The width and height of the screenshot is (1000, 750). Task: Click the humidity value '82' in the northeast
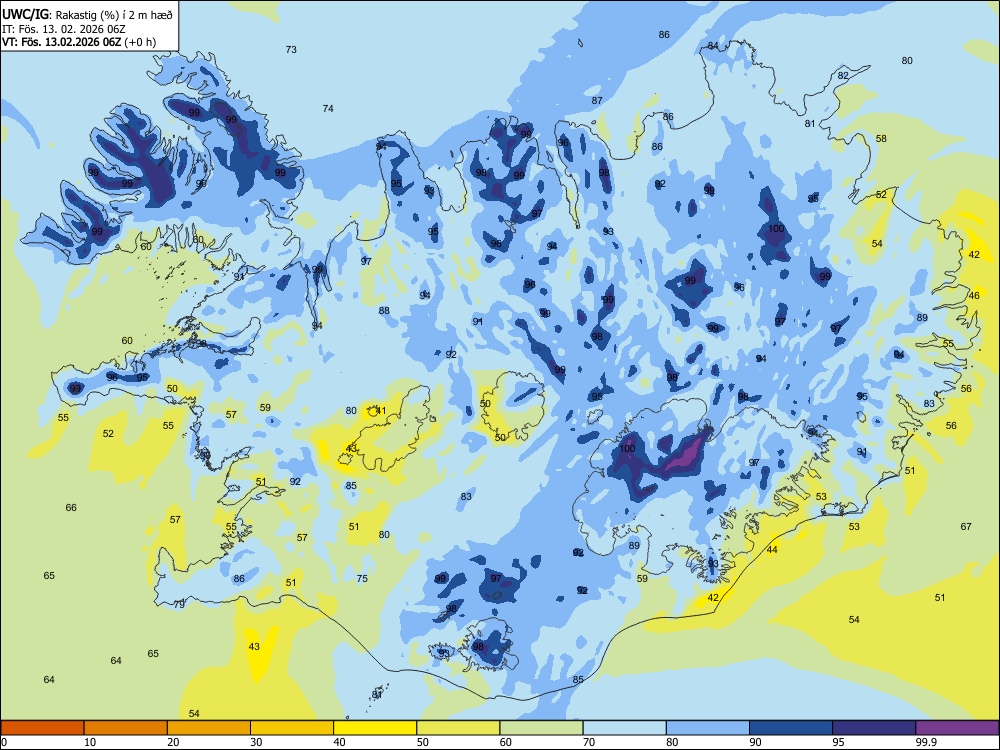point(843,75)
